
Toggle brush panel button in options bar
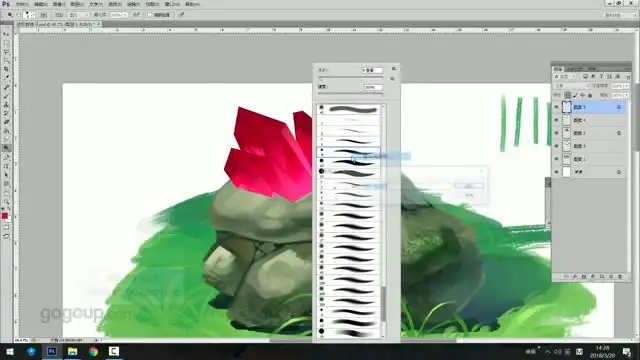click(44, 15)
